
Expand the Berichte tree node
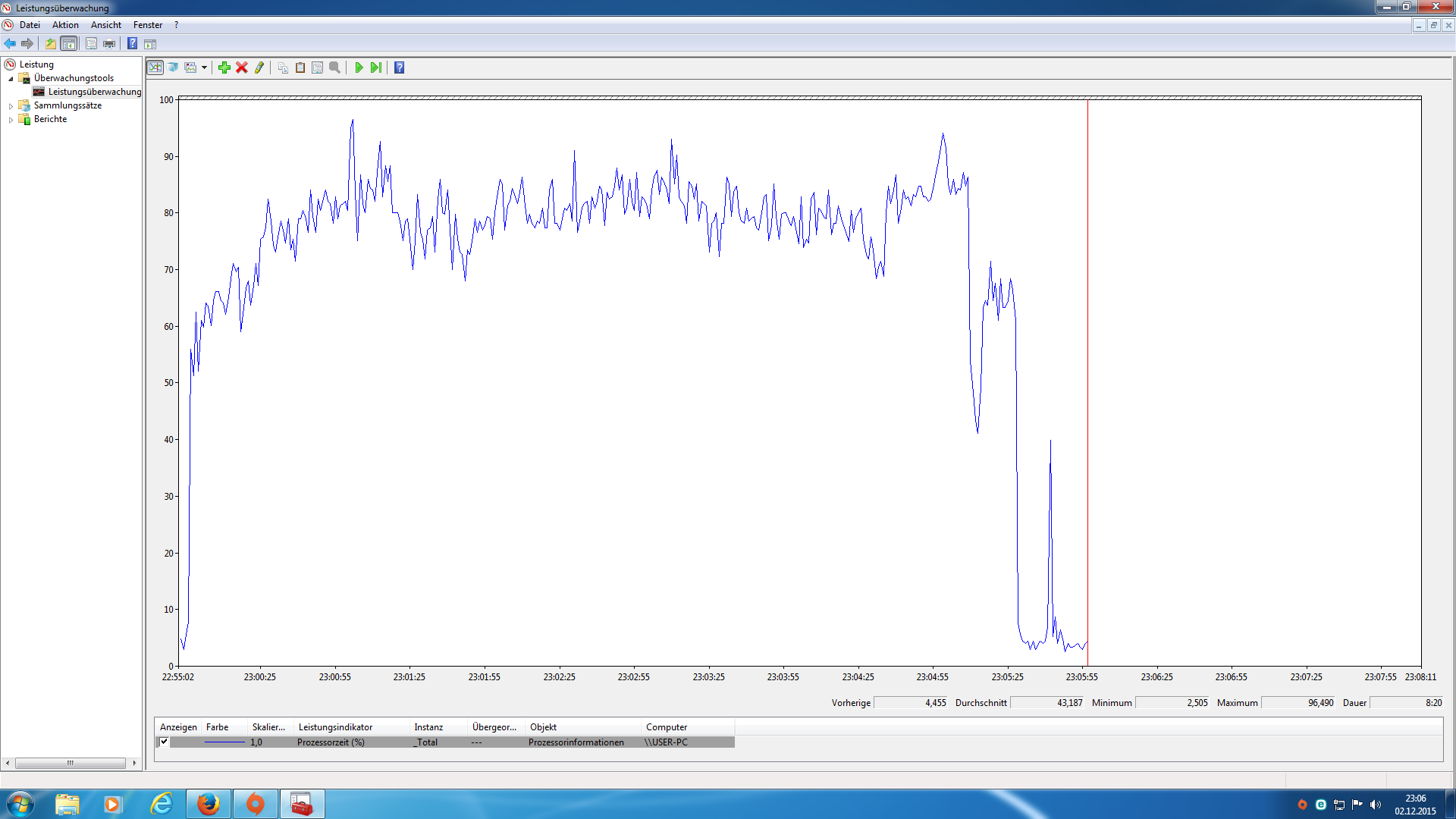coord(11,120)
